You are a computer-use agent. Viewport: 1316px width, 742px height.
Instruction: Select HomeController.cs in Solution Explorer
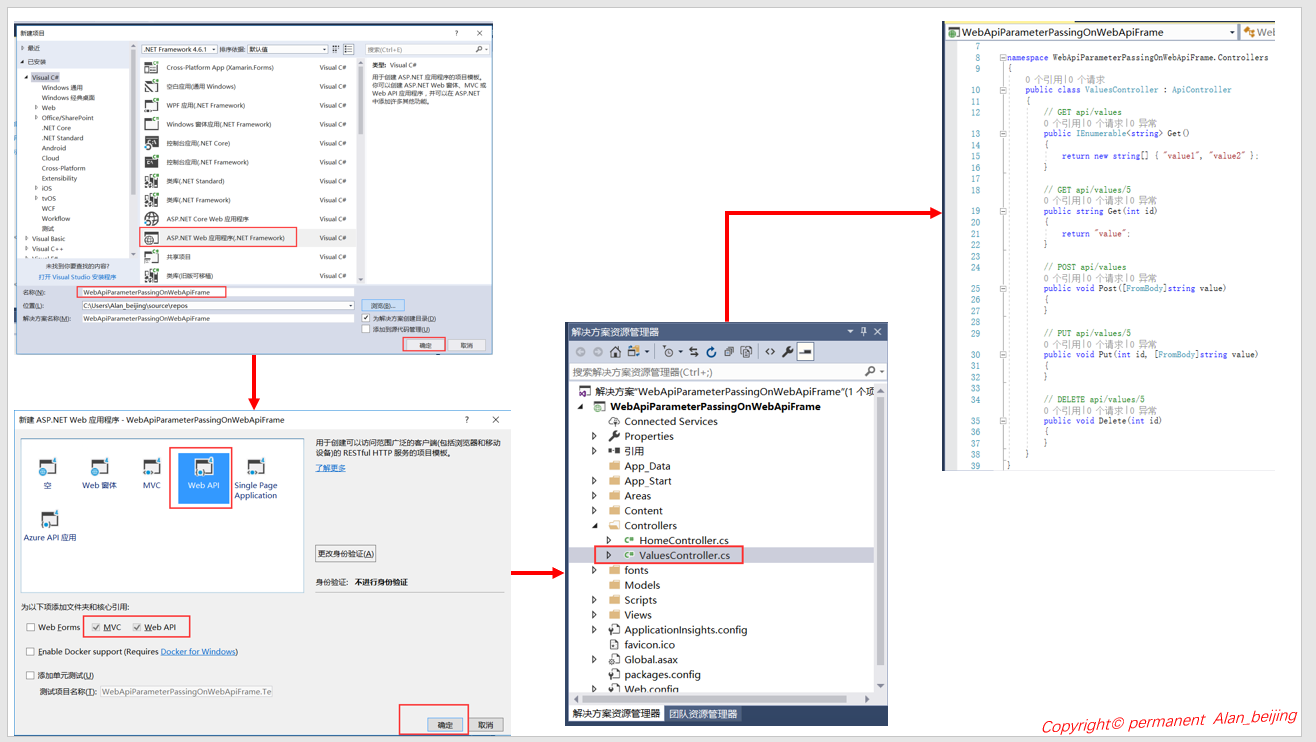[684, 540]
